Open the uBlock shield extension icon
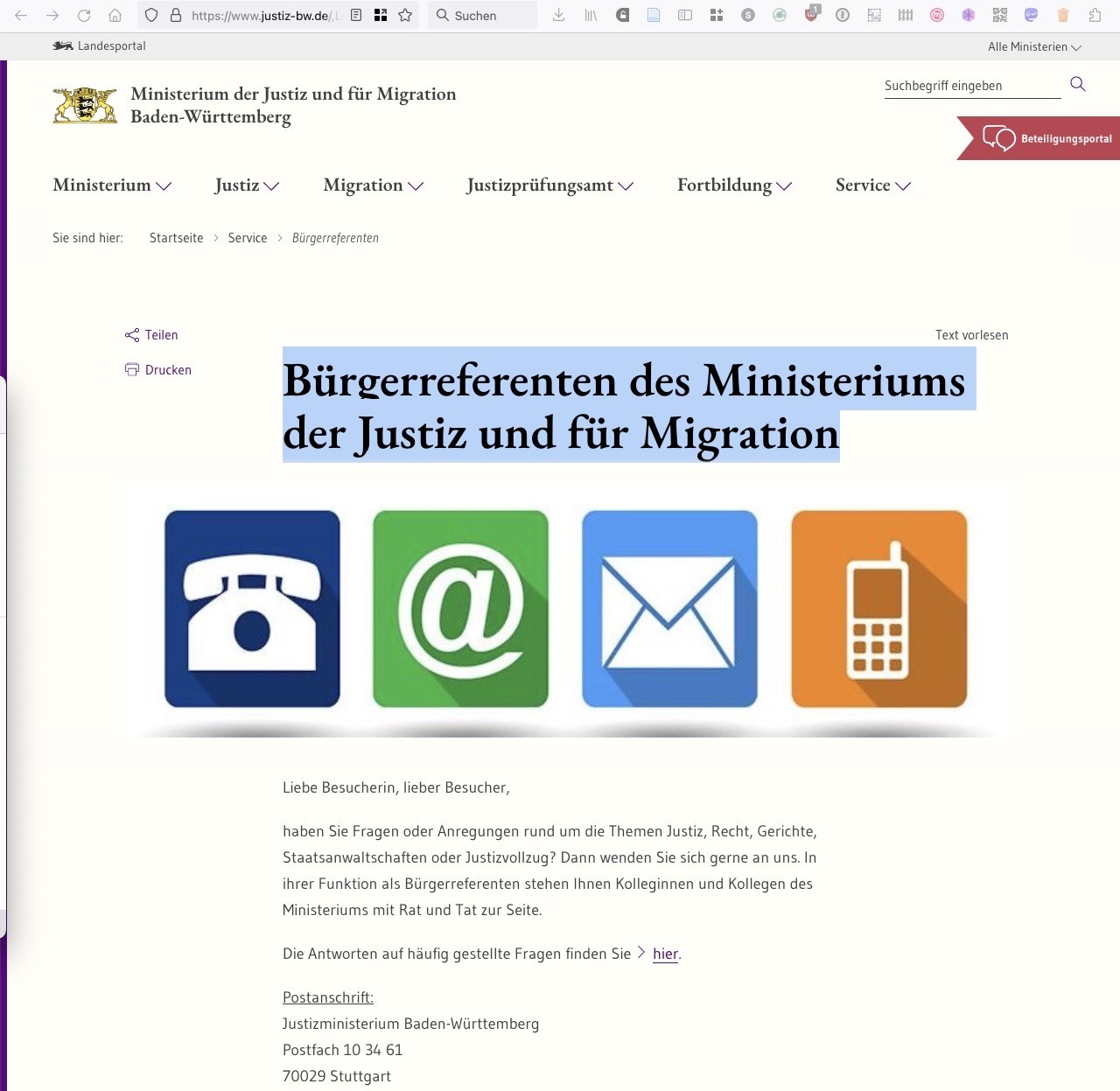The width and height of the screenshot is (1120, 1091). click(811, 15)
